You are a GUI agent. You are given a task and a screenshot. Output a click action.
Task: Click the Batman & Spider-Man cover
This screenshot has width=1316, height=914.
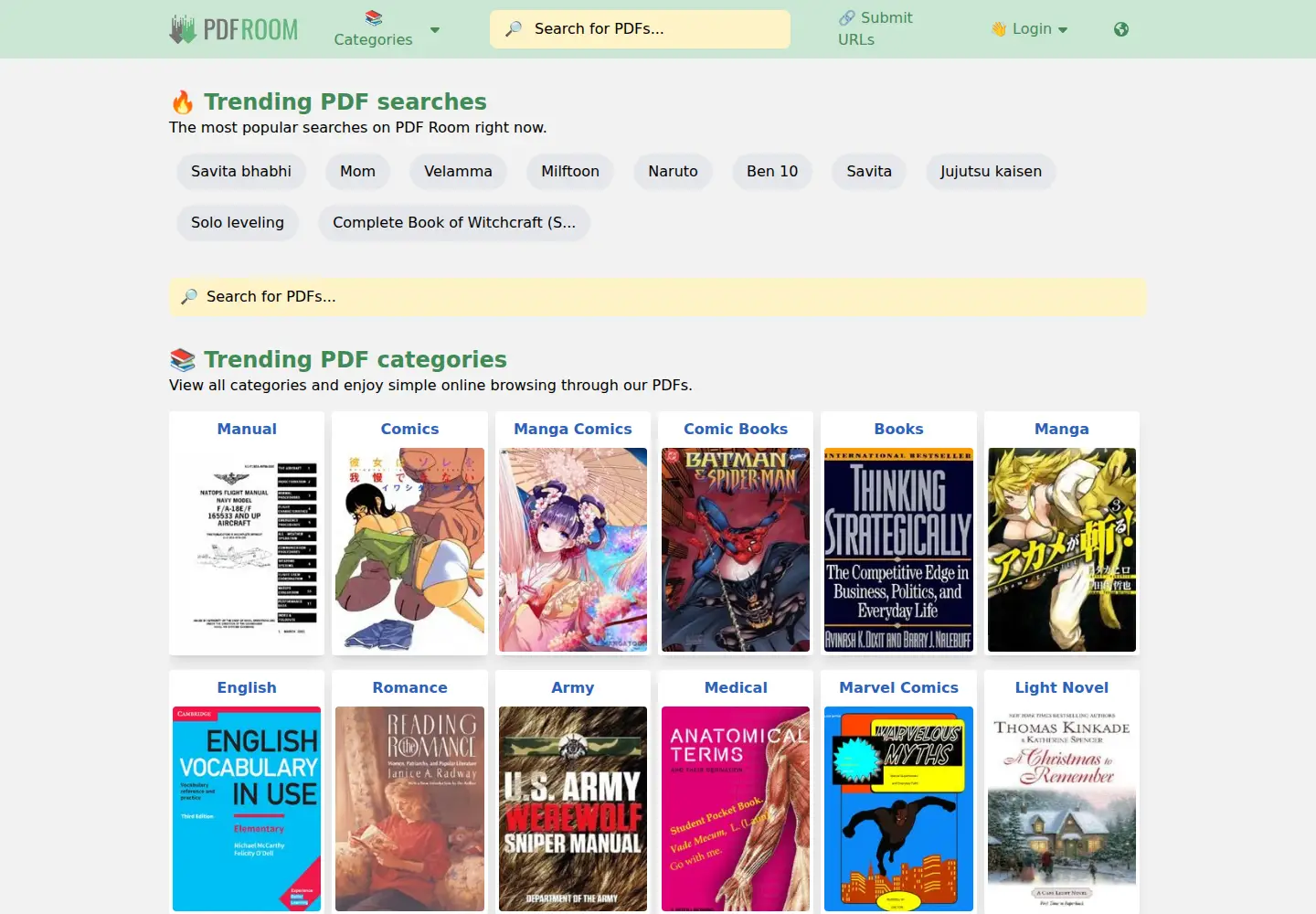[x=736, y=549]
